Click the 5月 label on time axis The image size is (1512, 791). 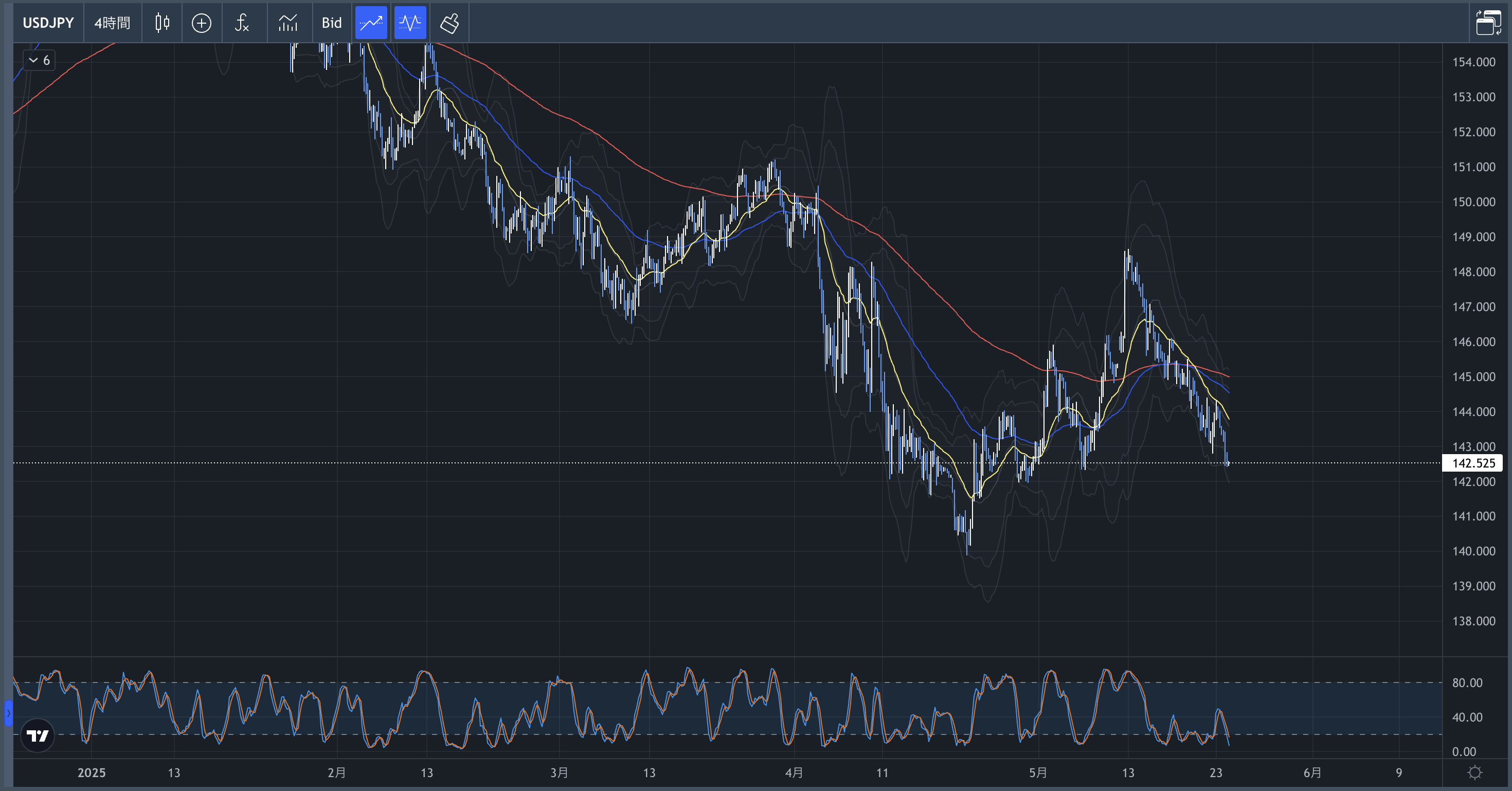click(x=1038, y=773)
